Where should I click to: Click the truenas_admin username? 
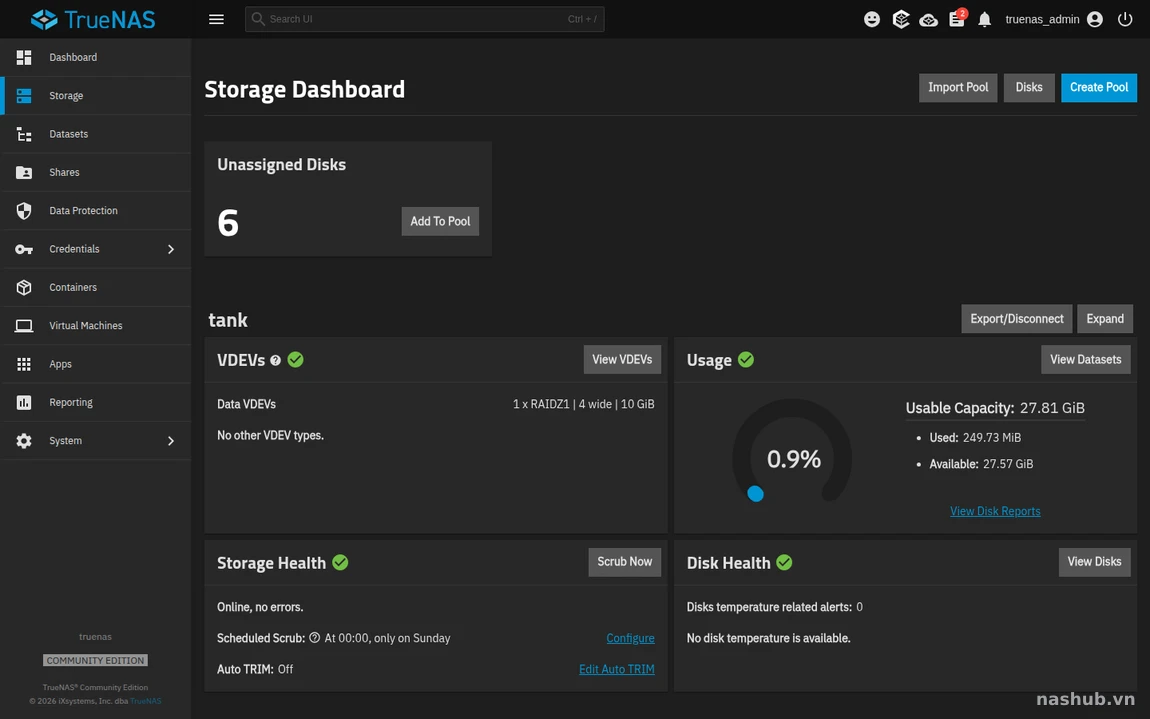[1042, 19]
